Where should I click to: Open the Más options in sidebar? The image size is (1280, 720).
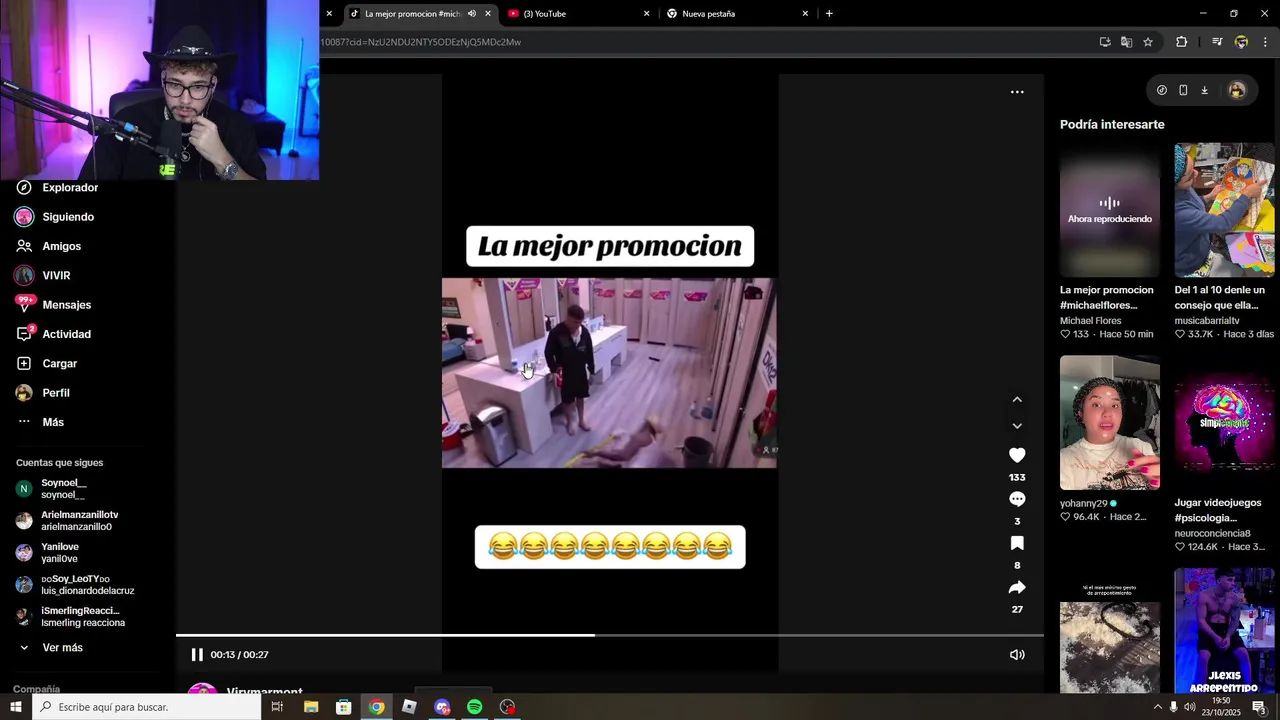coord(40,422)
